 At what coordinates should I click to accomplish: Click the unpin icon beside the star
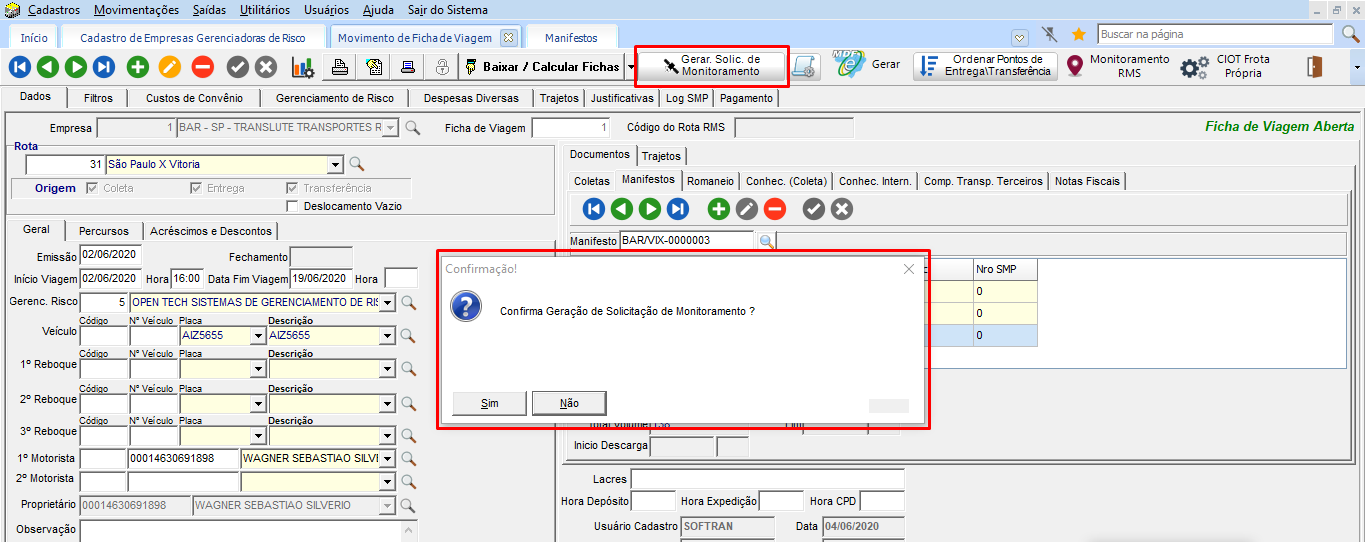click(x=1049, y=33)
